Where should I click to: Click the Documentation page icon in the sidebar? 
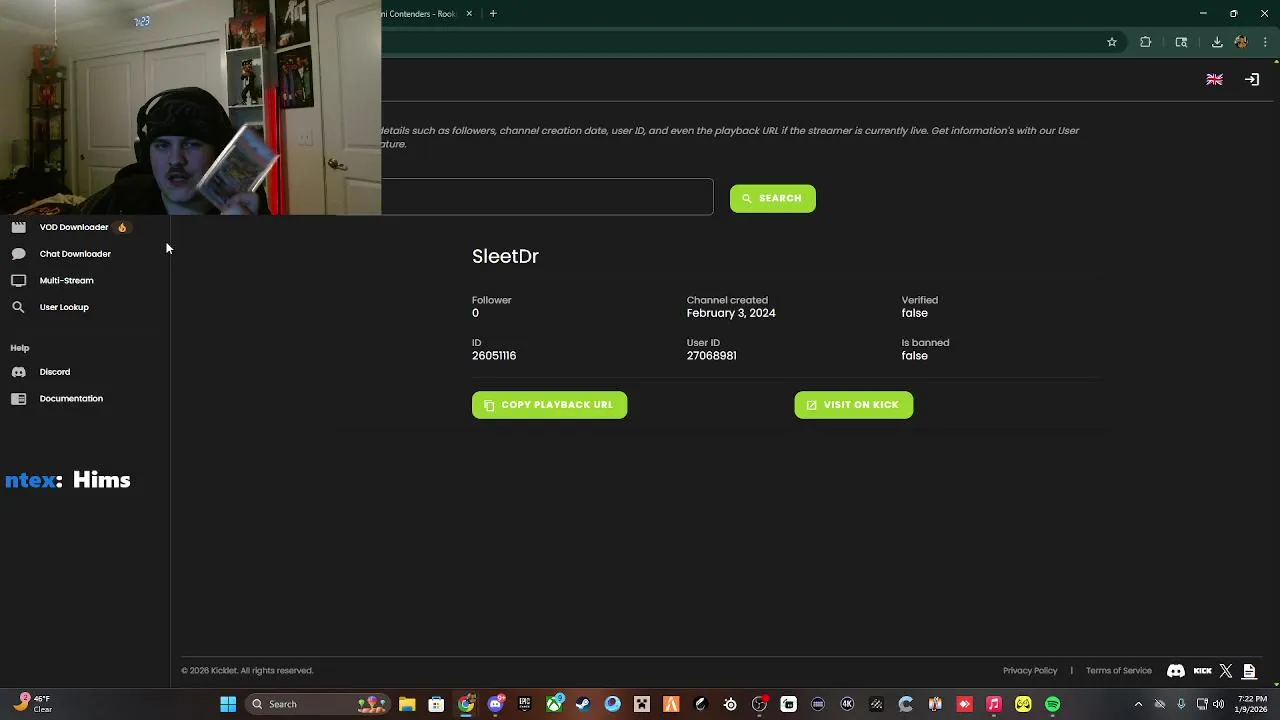[x=18, y=399]
